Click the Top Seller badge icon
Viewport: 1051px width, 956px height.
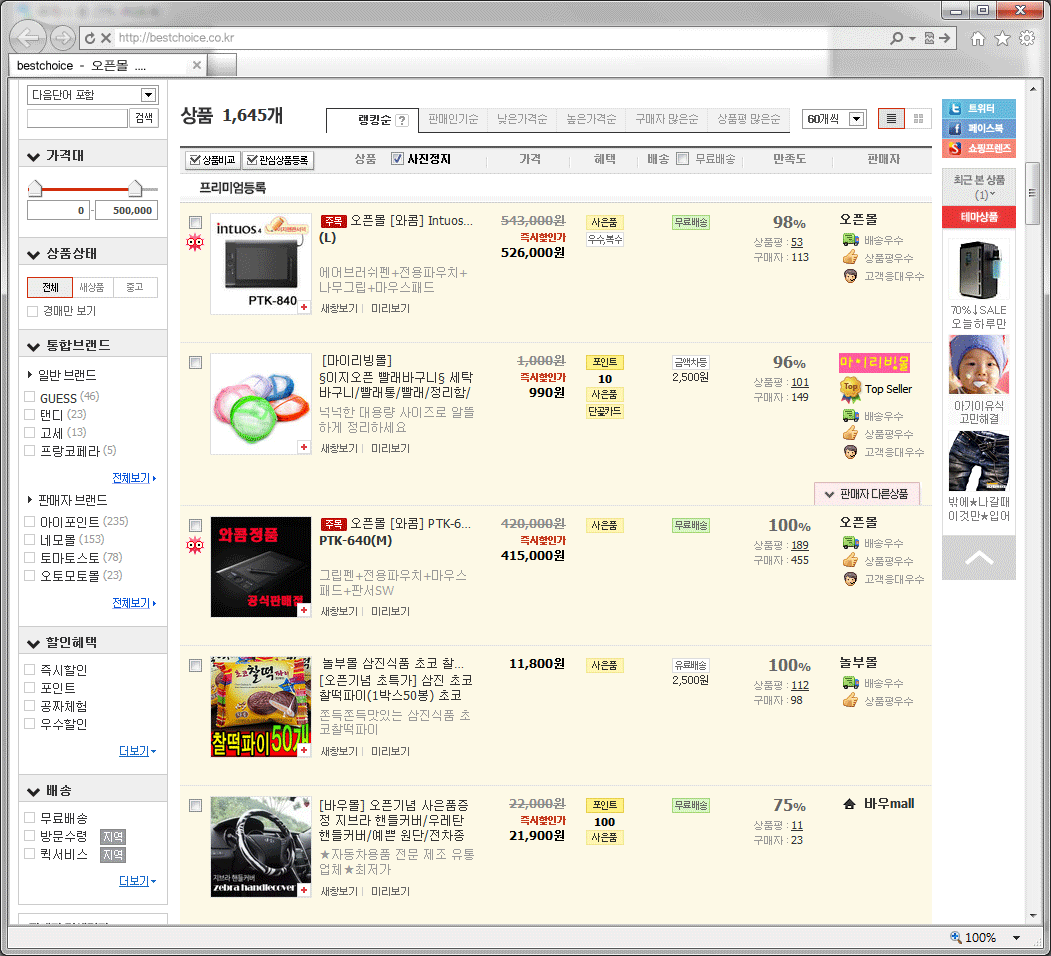[851, 390]
